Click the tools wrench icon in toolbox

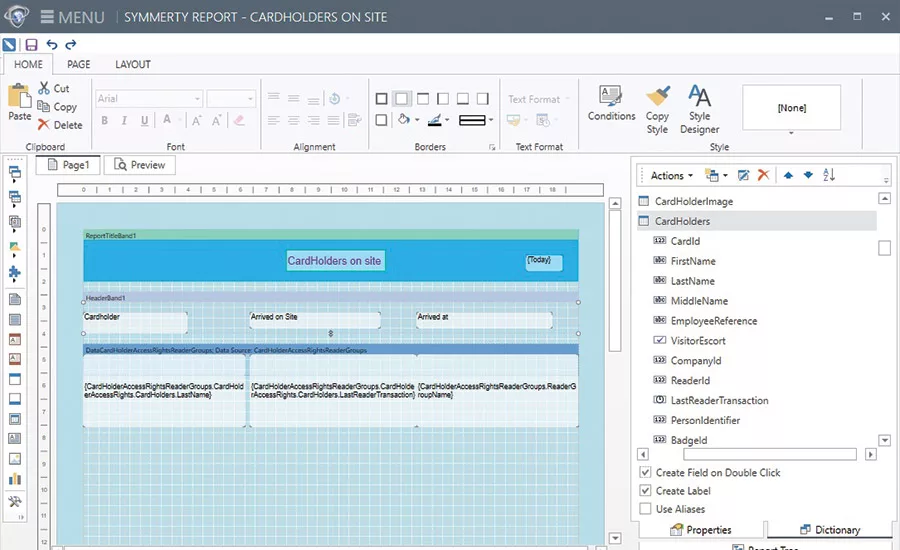[15, 501]
